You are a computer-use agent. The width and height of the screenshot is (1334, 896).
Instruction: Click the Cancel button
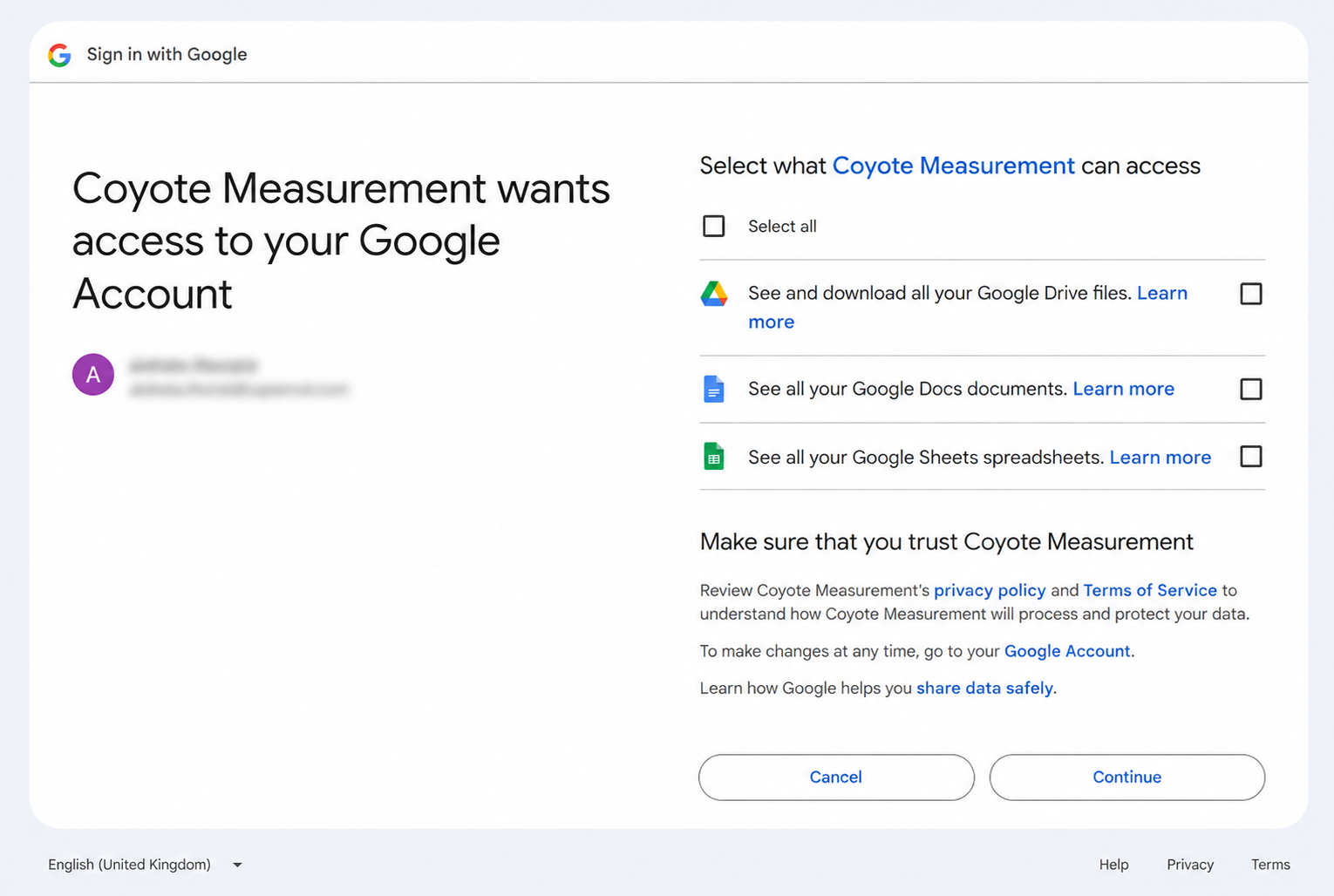pos(836,777)
